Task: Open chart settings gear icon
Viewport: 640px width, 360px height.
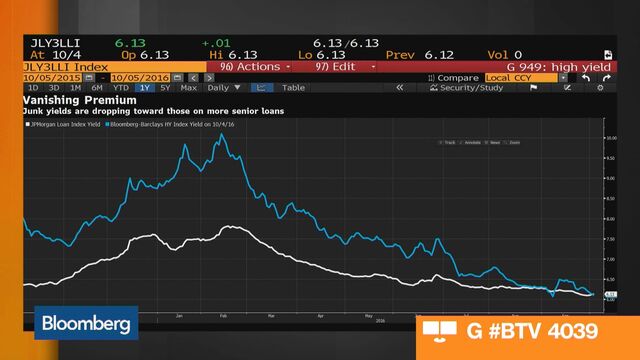Action: [x=600, y=88]
